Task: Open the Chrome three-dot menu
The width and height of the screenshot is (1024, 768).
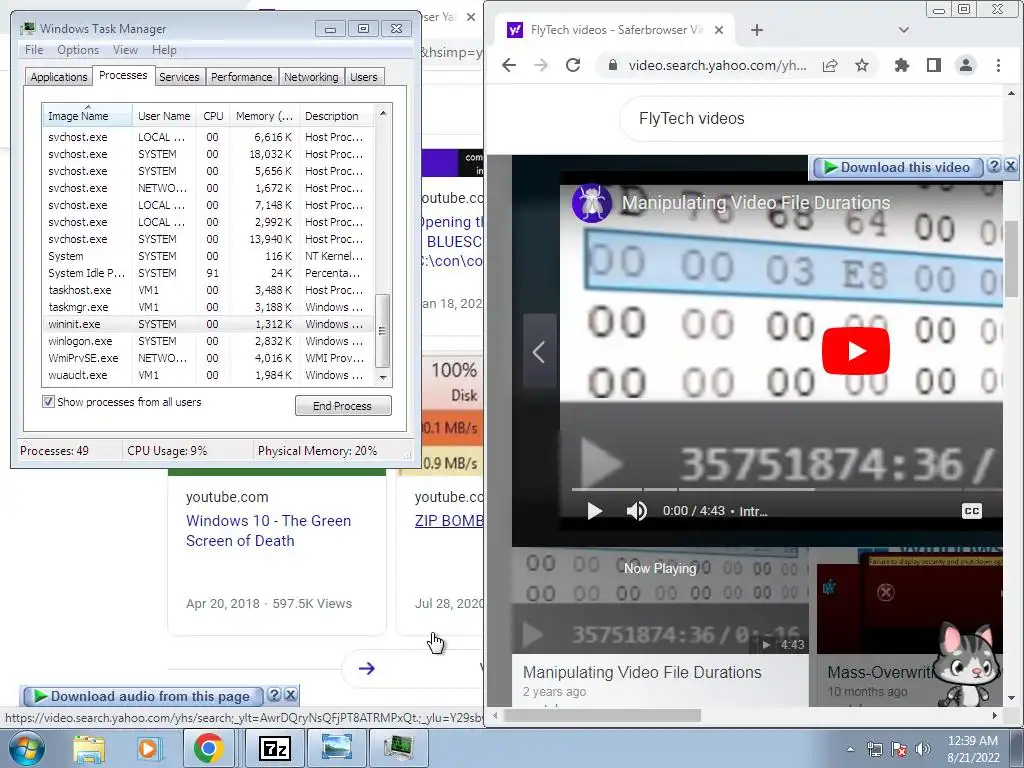Action: tap(998, 65)
